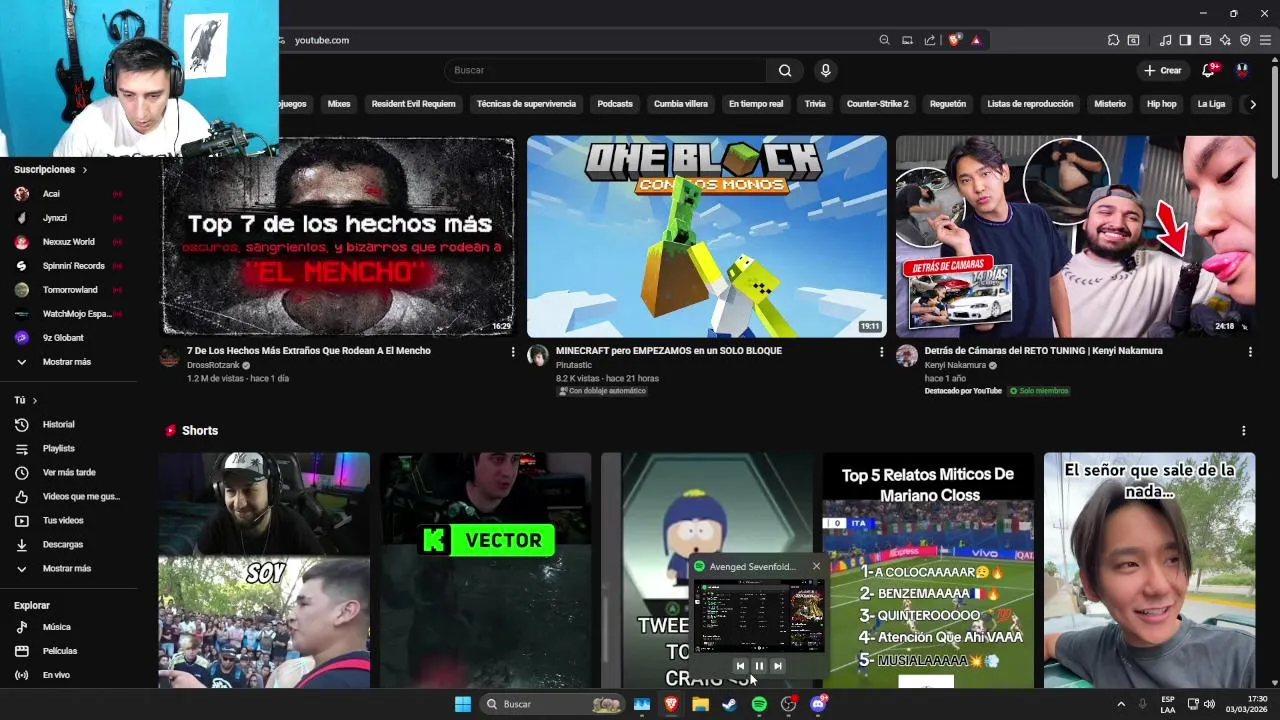
Task: Select the Cumbia villera chip
Action: point(681,104)
